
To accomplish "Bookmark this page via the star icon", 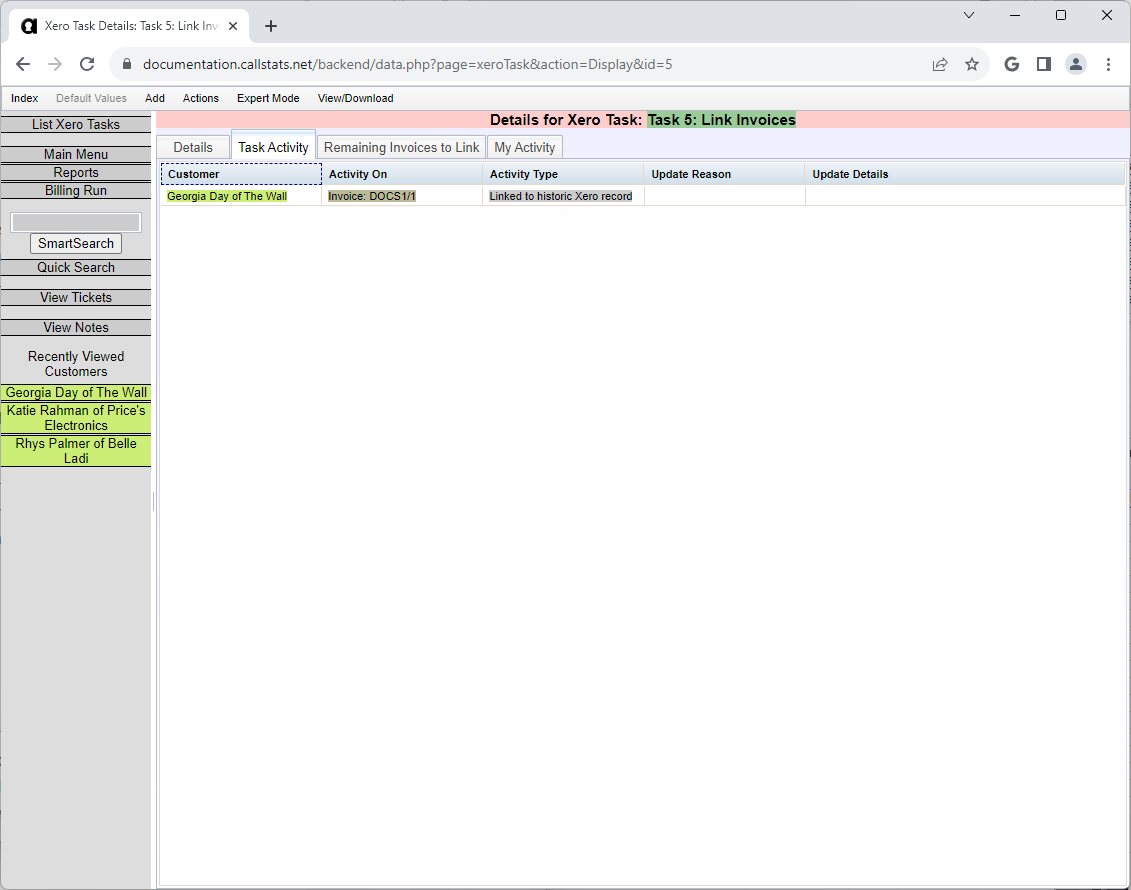I will point(972,63).
